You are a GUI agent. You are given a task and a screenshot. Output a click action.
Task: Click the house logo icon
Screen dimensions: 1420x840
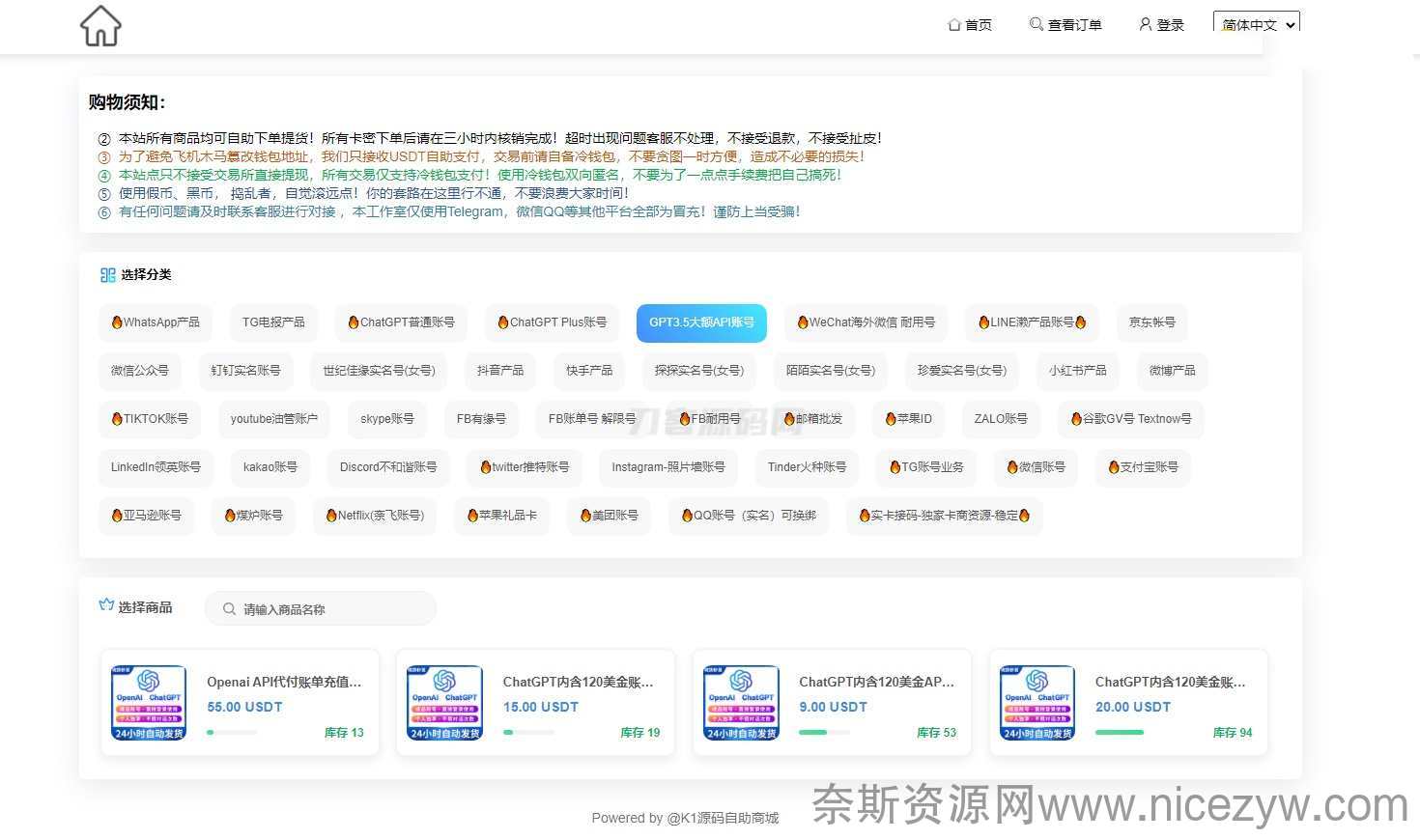(100, 26)
